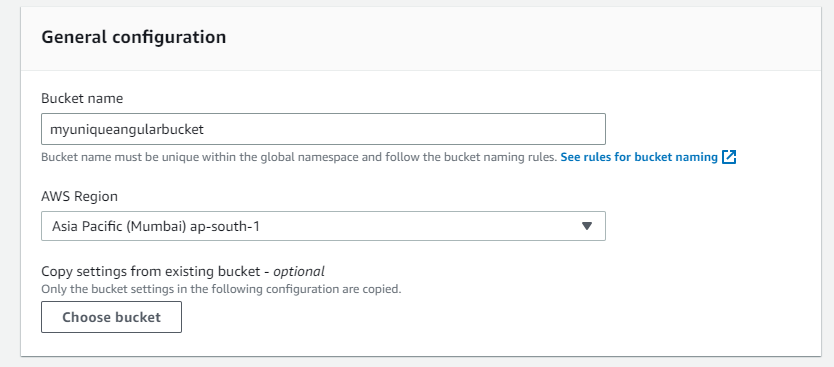Screen dimensions: 834x367
Task: Focus the Bucket name input field
Action: (323, 129)
